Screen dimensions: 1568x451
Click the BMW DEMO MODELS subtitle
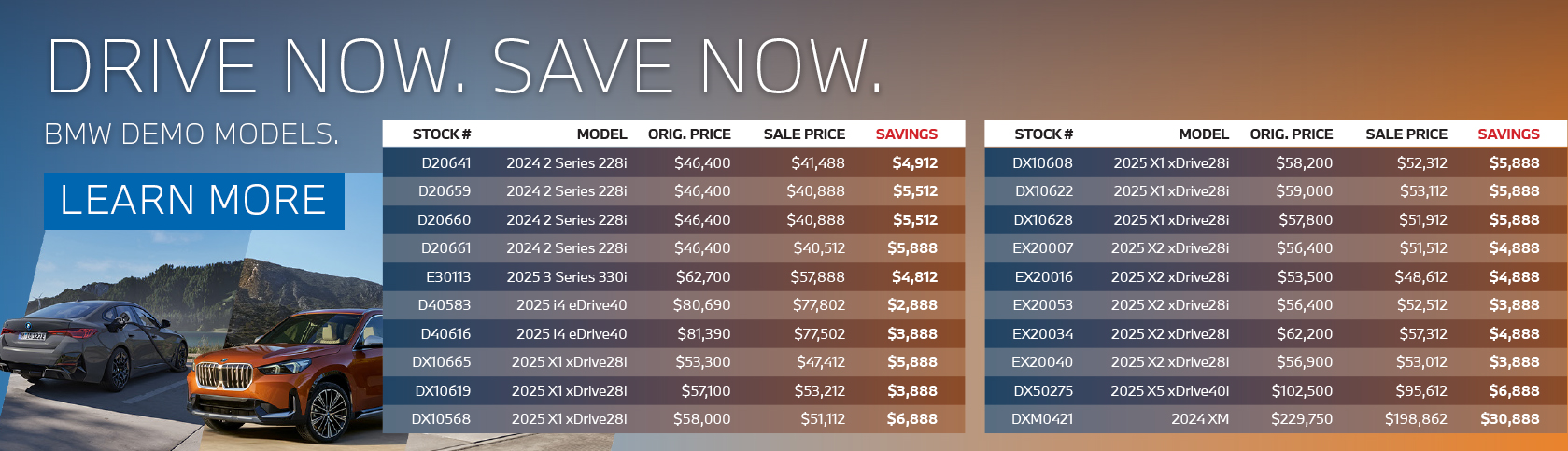point(191,134)
